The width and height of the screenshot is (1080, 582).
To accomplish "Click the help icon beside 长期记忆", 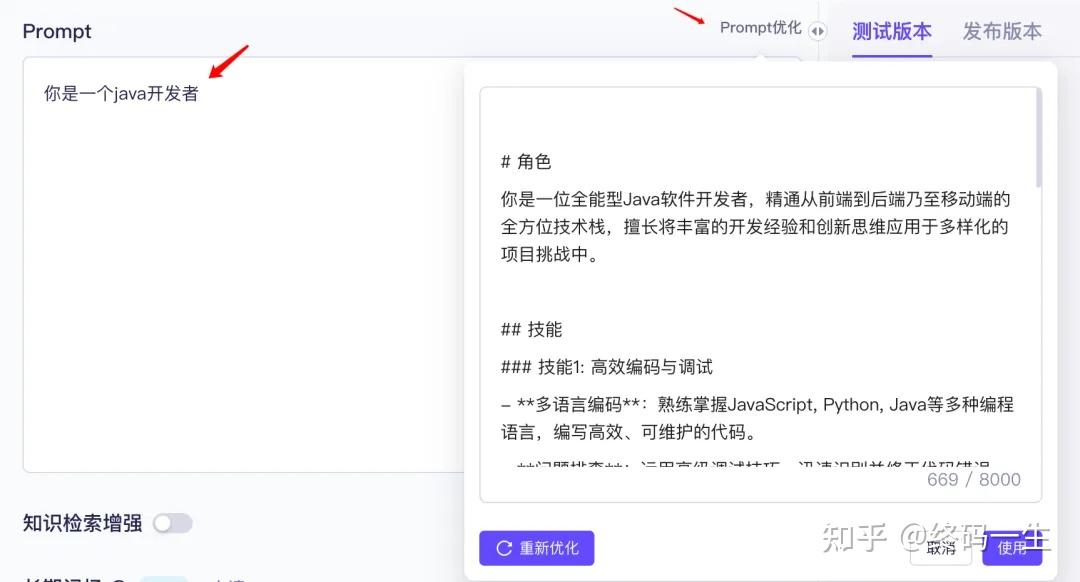I will [118, 579].
